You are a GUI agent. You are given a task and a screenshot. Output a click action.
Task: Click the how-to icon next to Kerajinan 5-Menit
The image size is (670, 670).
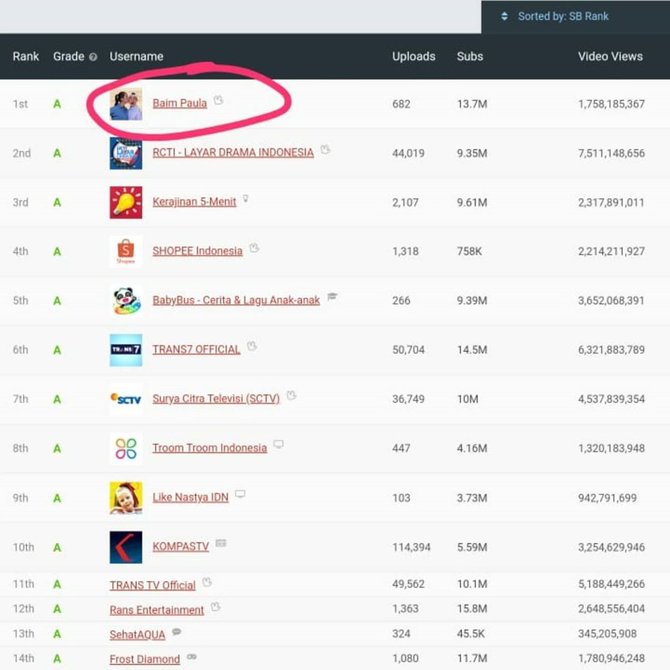[x=246, y=199]
